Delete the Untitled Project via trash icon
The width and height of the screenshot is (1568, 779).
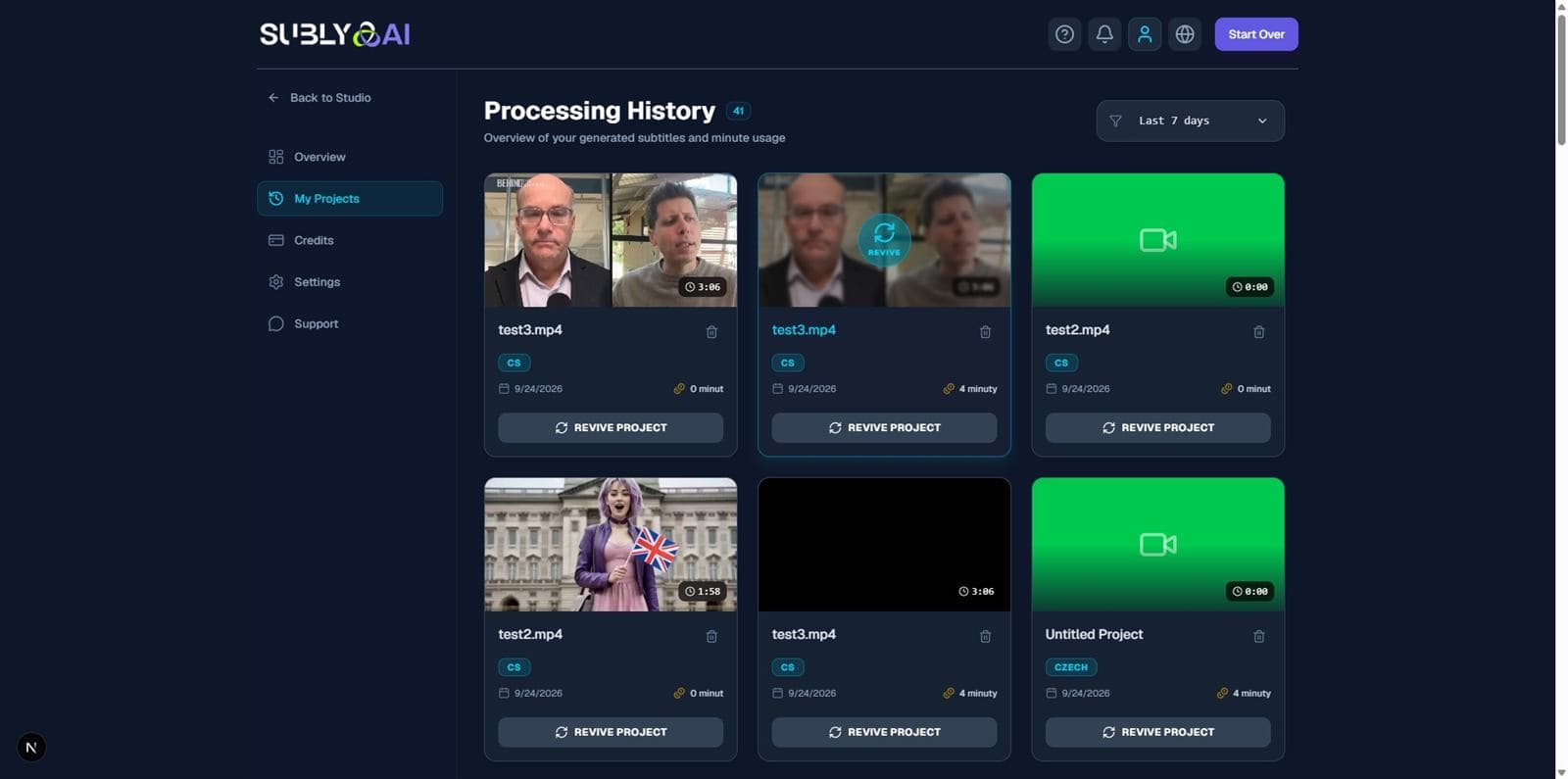[1259, 636]
